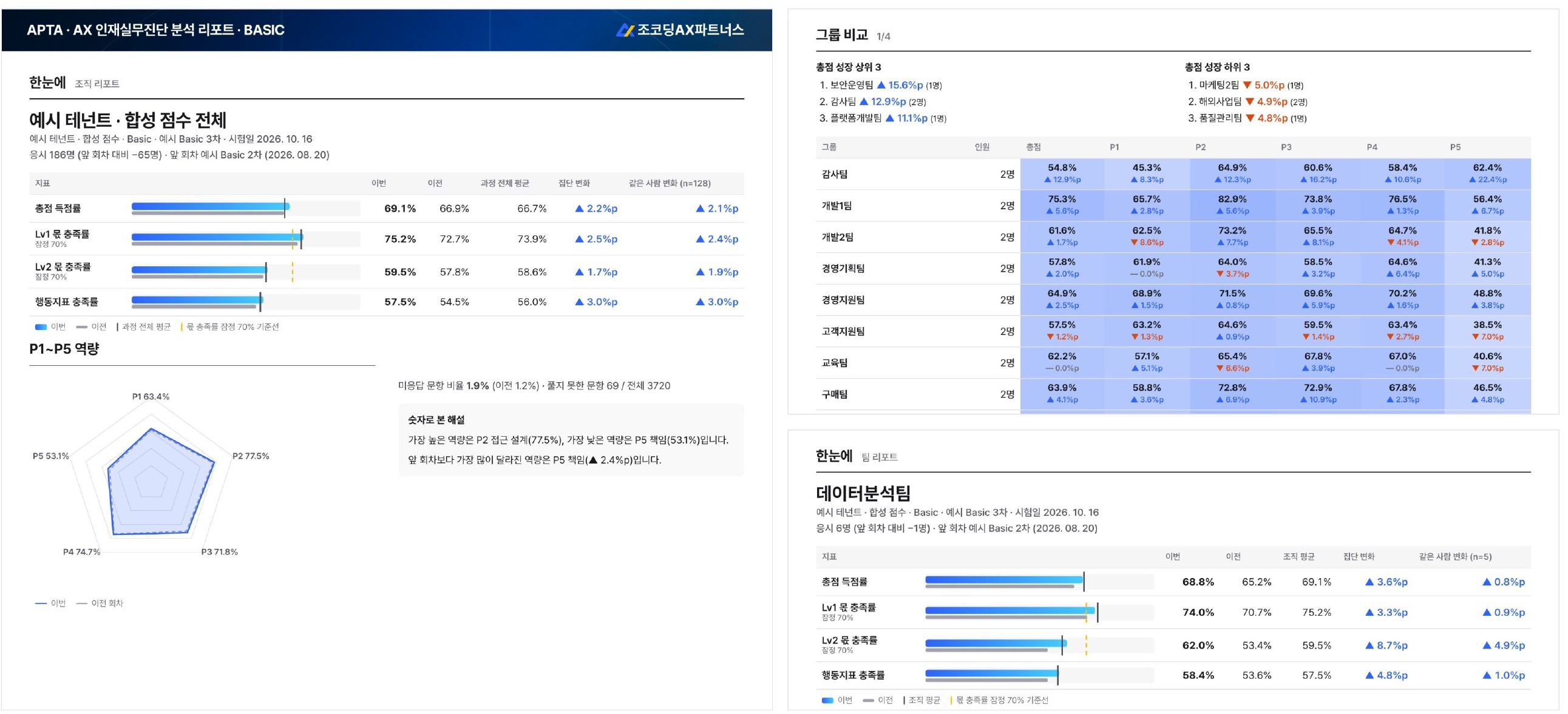Click the 행동지표 충족률 bar in the organization report
Viewport: 1568px width, 714px height.
tap(245, 302)
